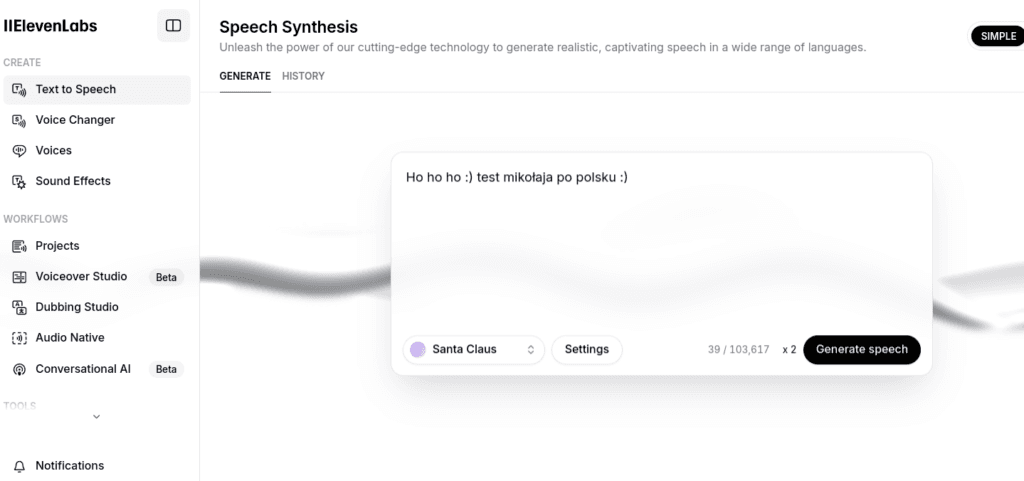
Task: Click the Audio Native icon
Action: (19, 338)
